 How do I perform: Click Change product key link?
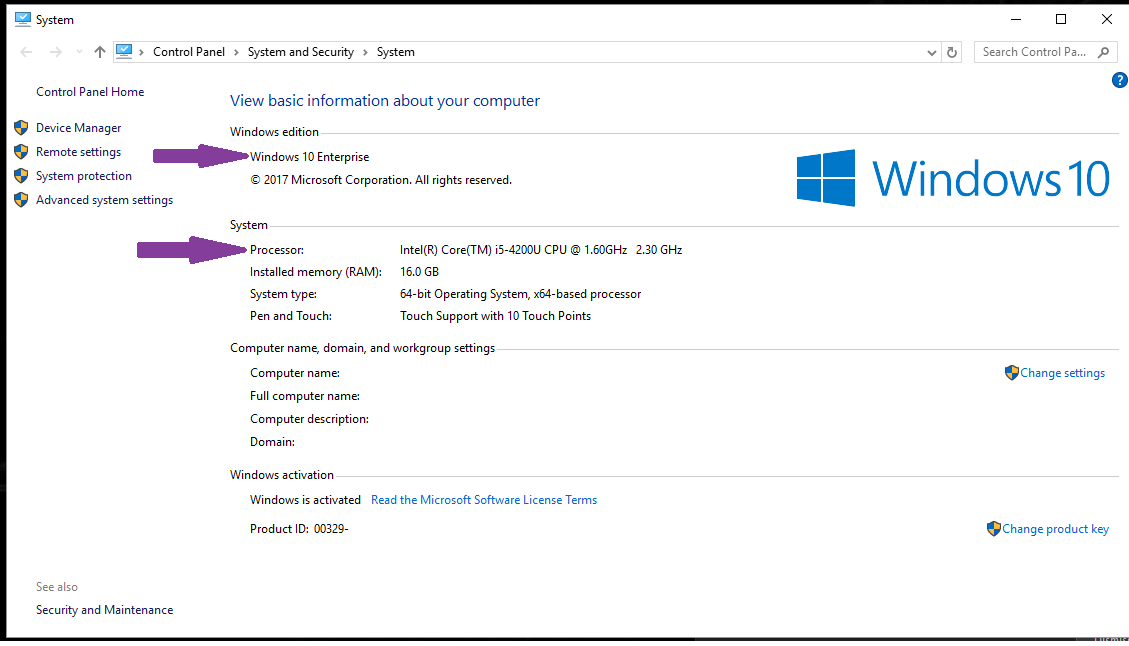pos(1056,529)
